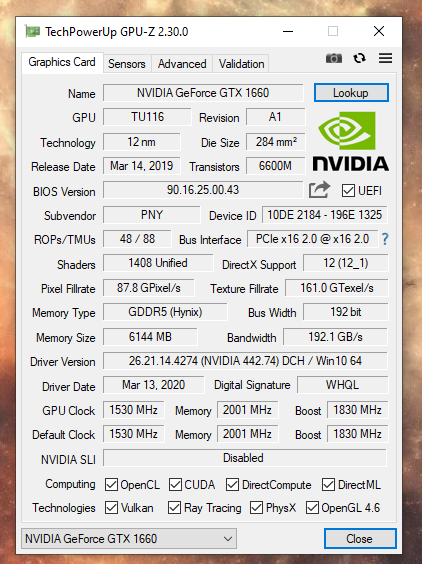Click the Technology field 12 nm

tap(141, 142)
